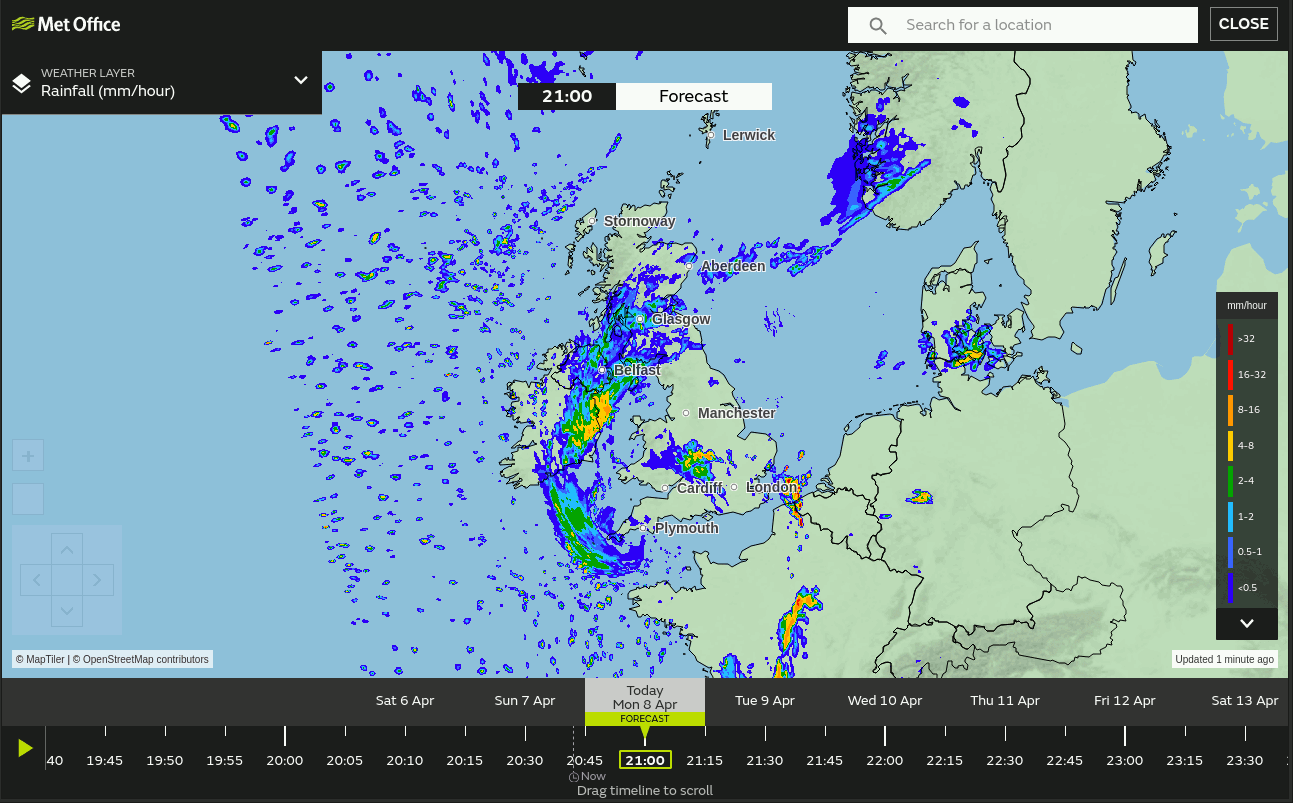This screenshot has height=803, width=1293.
Task: Pan the map up with arrow
Action: pos(67,550)
